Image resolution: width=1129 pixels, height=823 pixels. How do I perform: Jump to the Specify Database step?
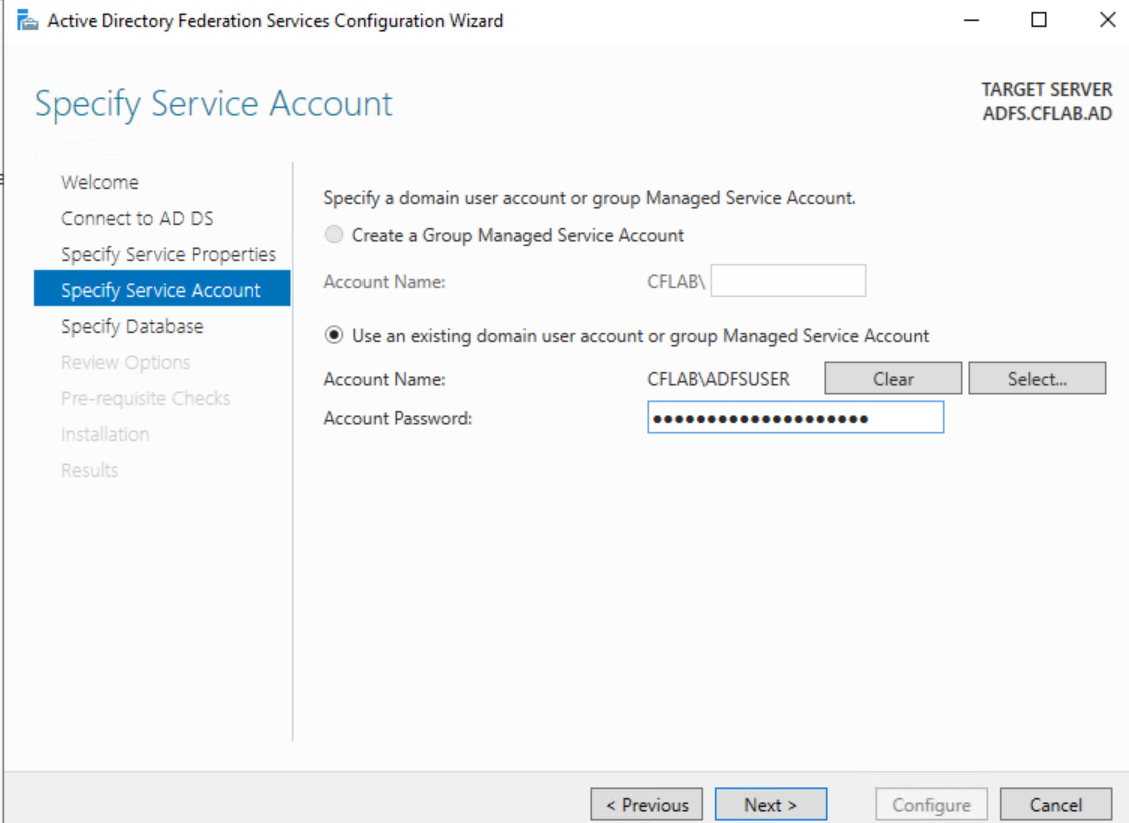[132, 326]
